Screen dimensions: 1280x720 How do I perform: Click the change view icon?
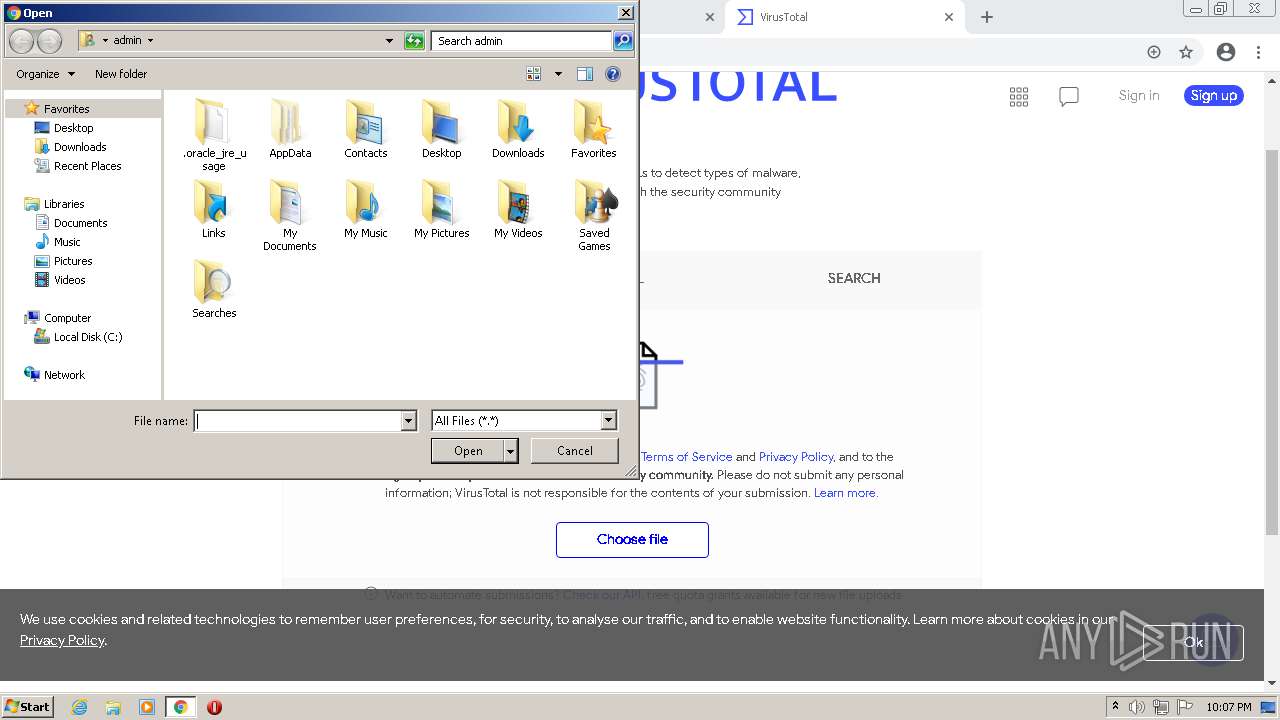[x=534, y=74]
